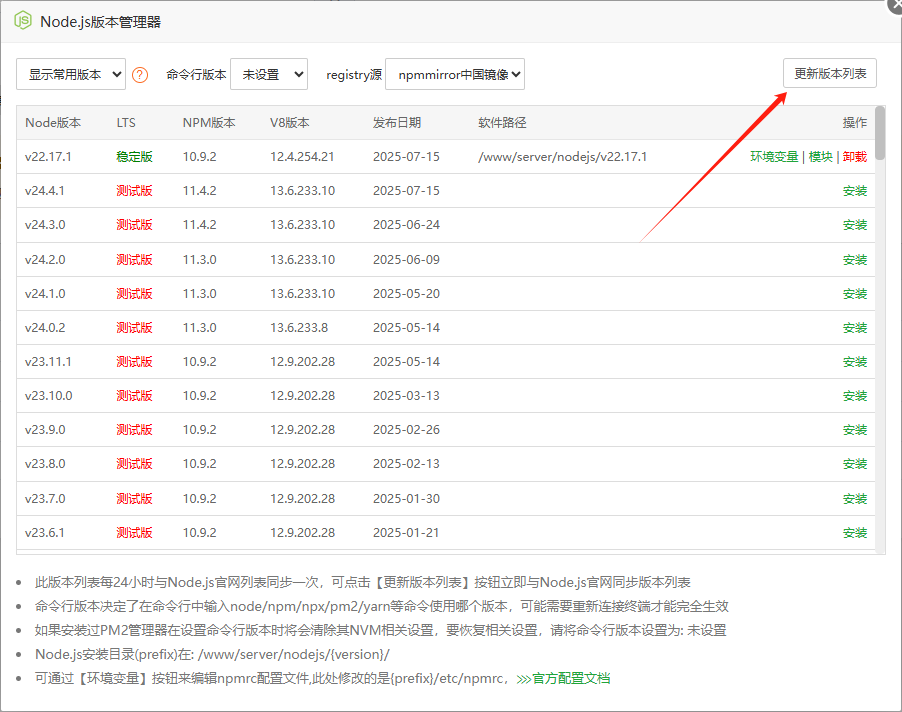902x712 pixels.
Task: Click version cell v24.4.1
Action: [x=45, y=190]
